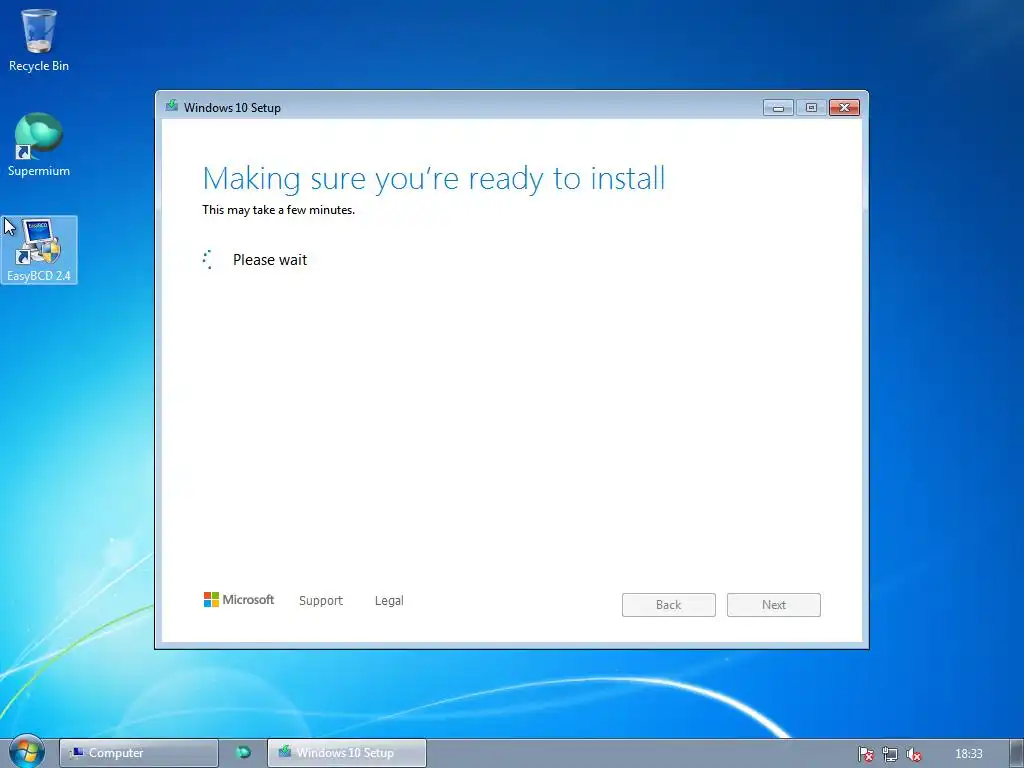Viewport: 1024px width, 768px height.
Task: Click the Windows 10 Setup title bar icon
Action: 172,106
